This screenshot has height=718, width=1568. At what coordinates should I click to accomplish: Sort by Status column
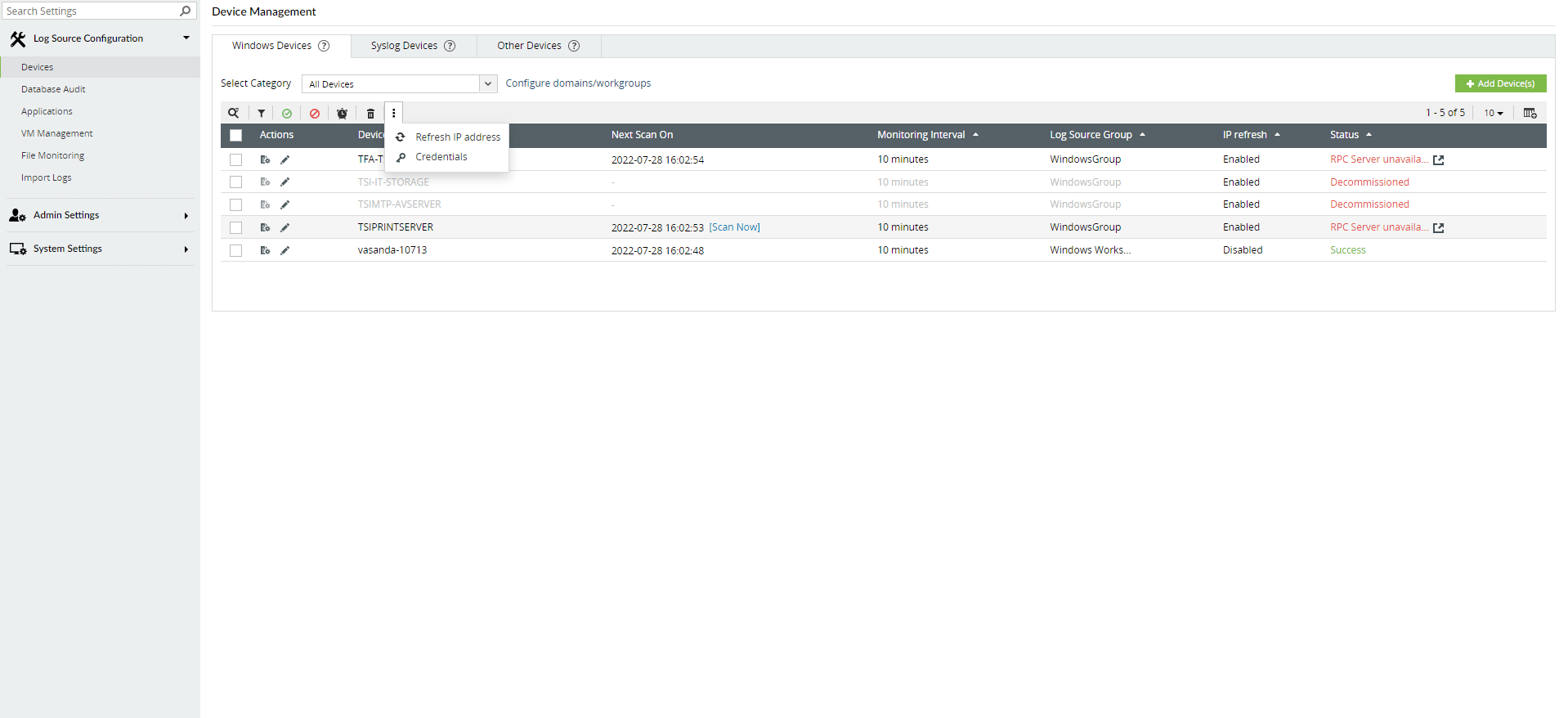[1351, 135]
